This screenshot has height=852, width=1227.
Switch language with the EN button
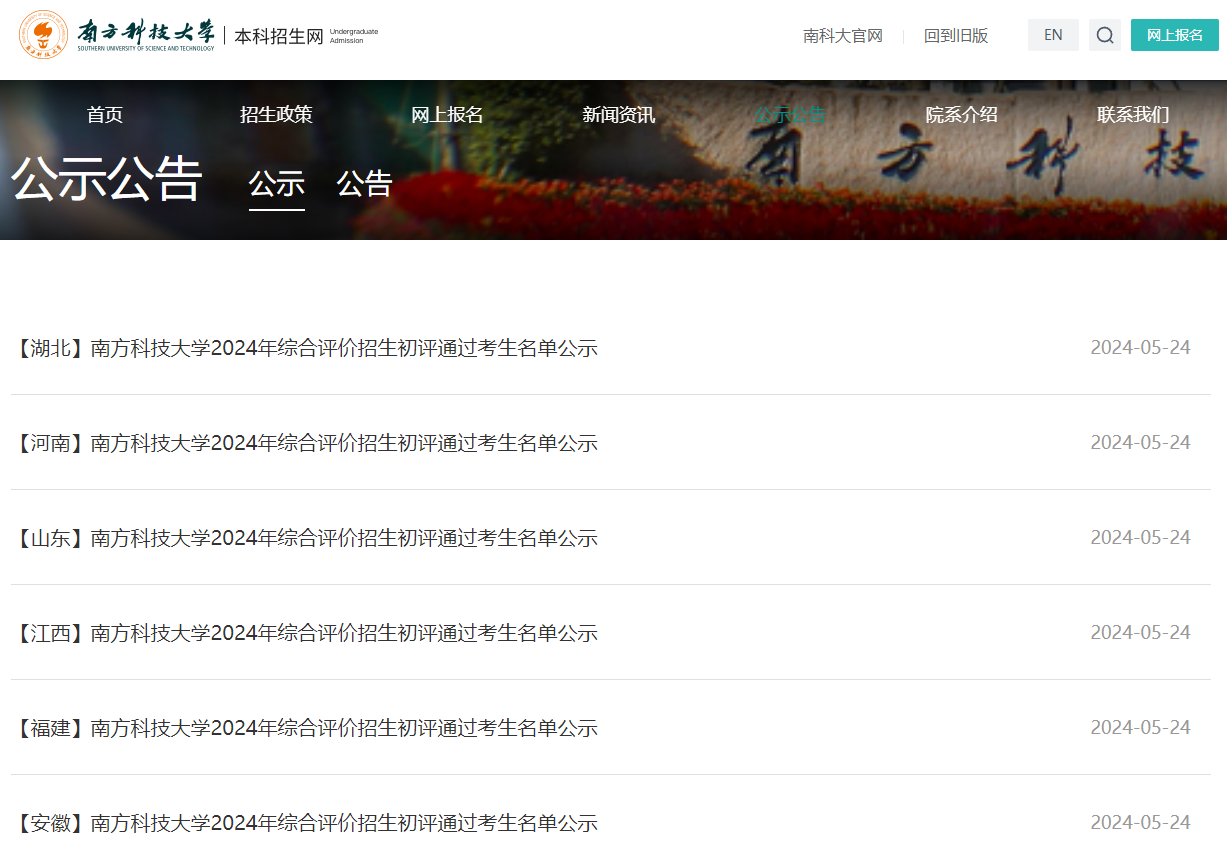1053,35
